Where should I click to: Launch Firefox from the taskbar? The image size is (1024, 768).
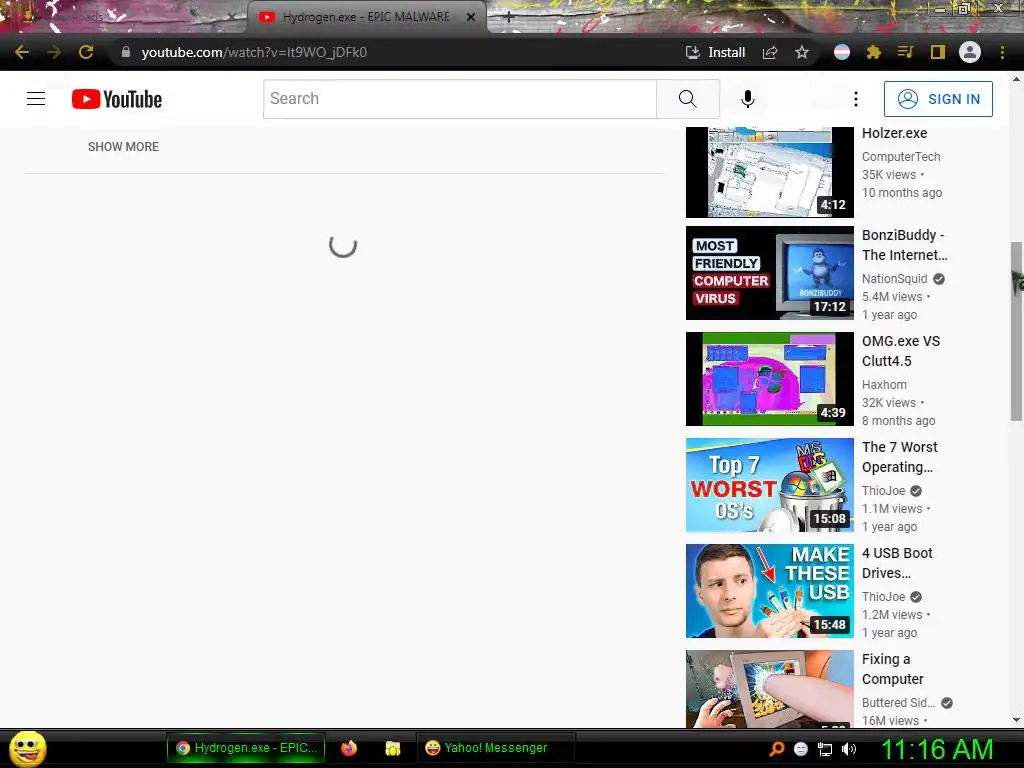349,748
